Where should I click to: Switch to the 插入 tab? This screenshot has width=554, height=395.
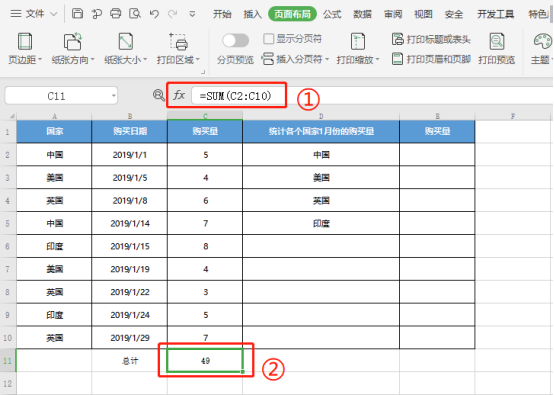point(252,14)
